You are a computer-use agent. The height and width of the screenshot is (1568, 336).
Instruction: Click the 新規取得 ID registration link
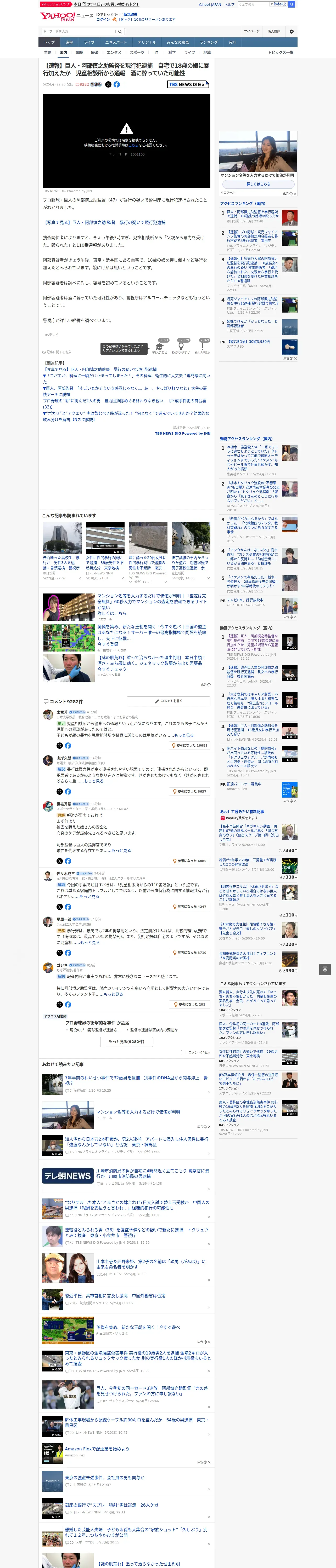pyautogui.click(x=131, y=14)
